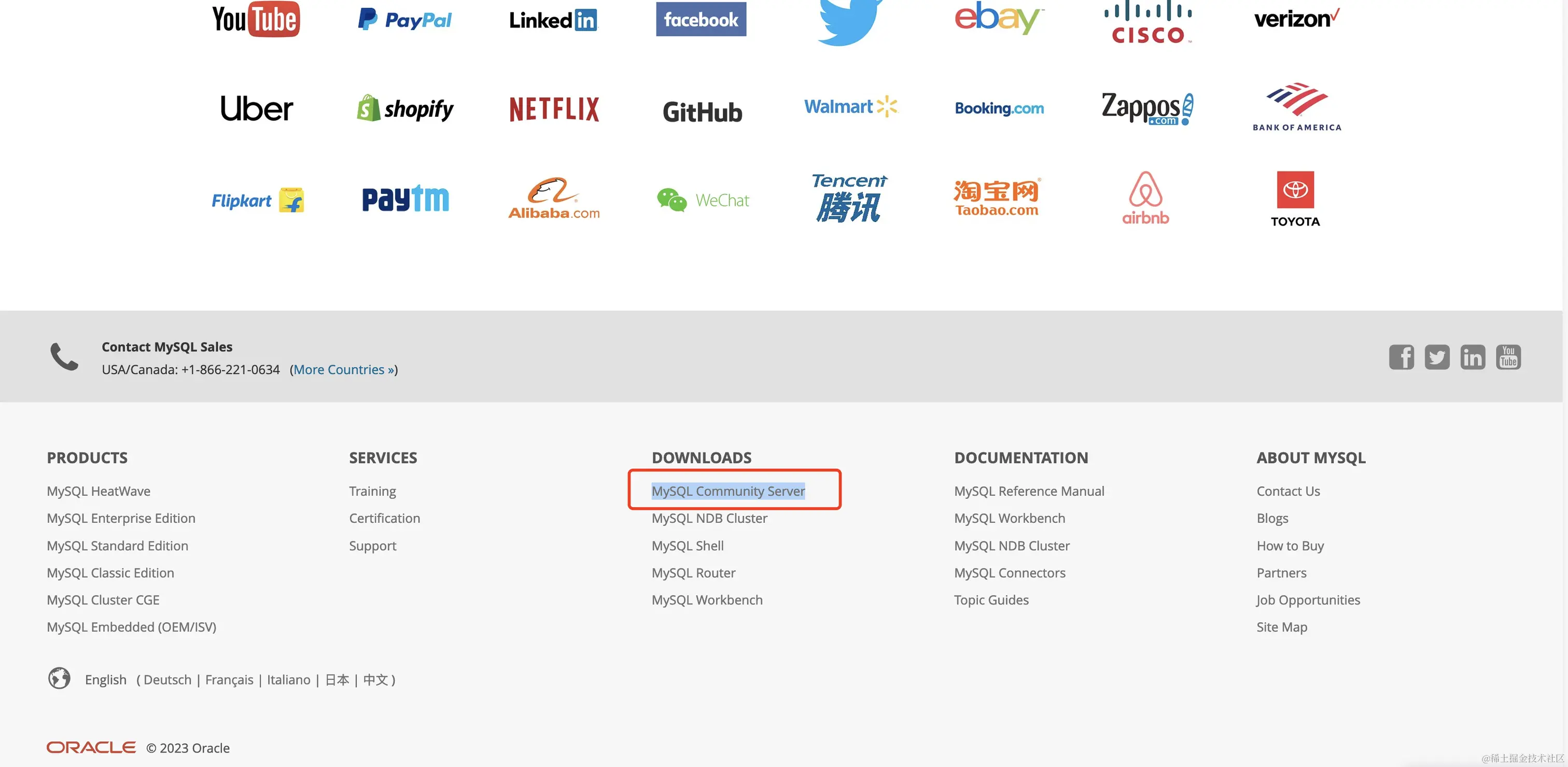Open MySQL NDB Cluster under Documentation
This screenshot has width=1568, height=767.
click(x=1012, y=546)
